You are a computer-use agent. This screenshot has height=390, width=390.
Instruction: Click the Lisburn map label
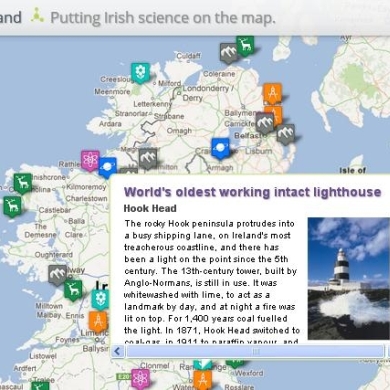259,151
